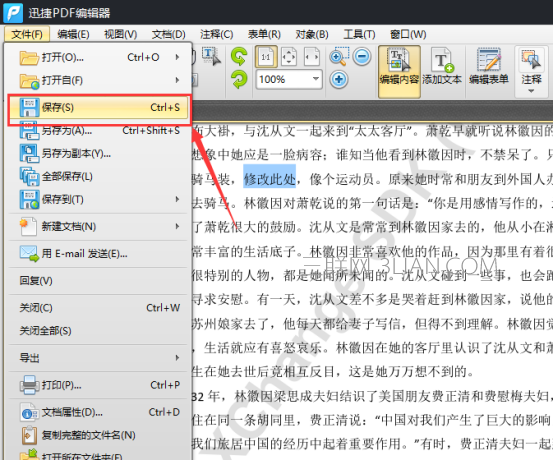Image resolution: width=554 pixels, height=461 pixels.
Task: Click the fit width view icon
Action: coord(312,57)
